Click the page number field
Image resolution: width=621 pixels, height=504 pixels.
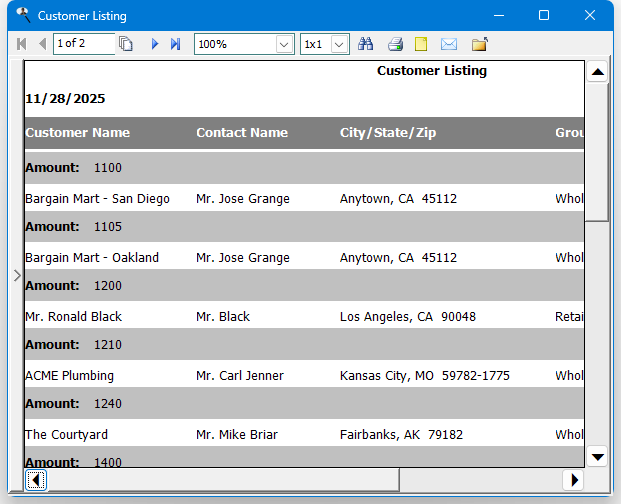pyautogui.click(x=83, y=44)
